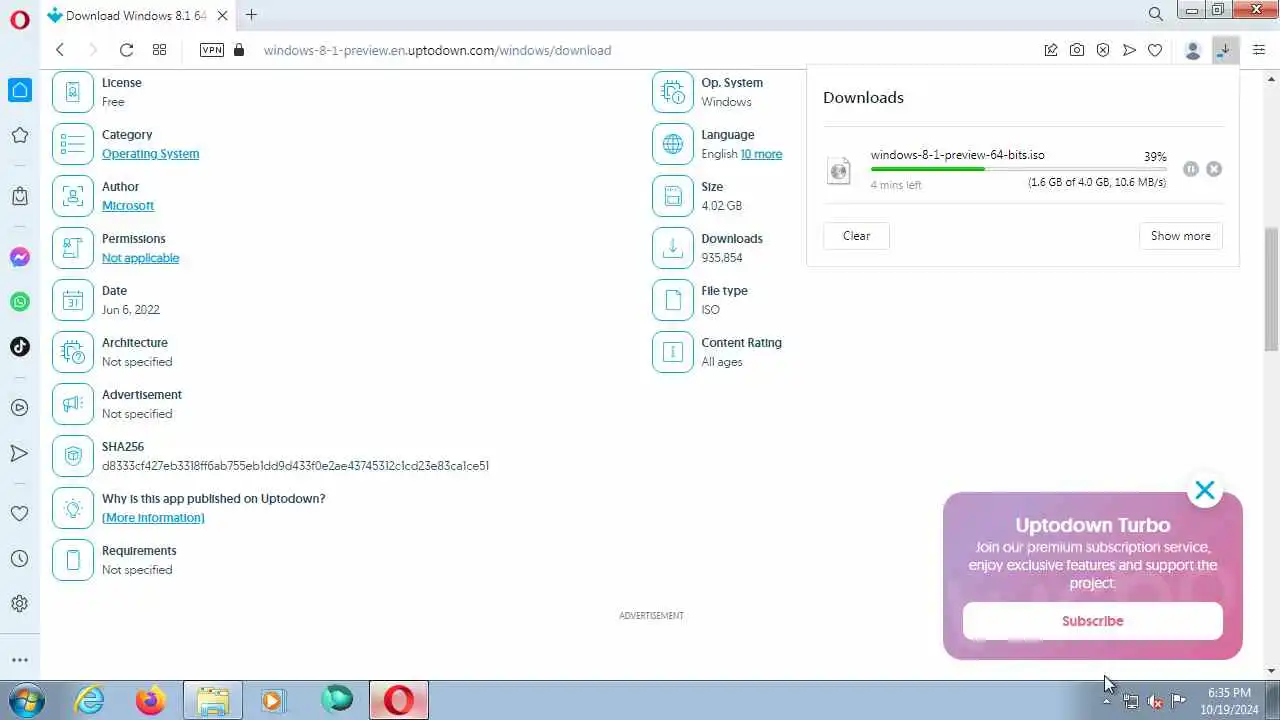Screen dimensions: 1280x720
Task: Open windows-8-1-preview-64-bits.iso file entry
Action: point(957,155)
